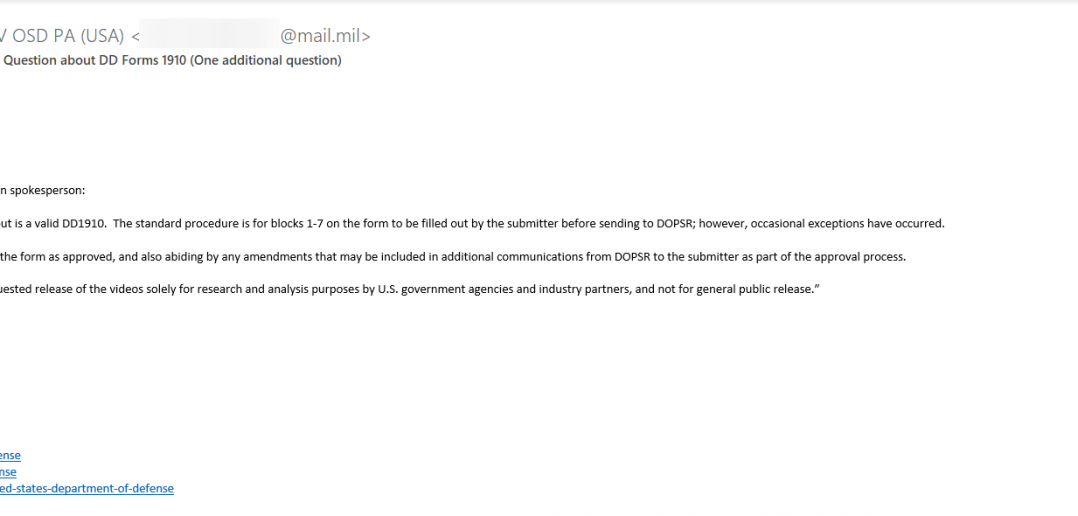Click the paragraph about the form as approved
The image size is (1078, 516).
pyautogui.click(x=453, y=257)
